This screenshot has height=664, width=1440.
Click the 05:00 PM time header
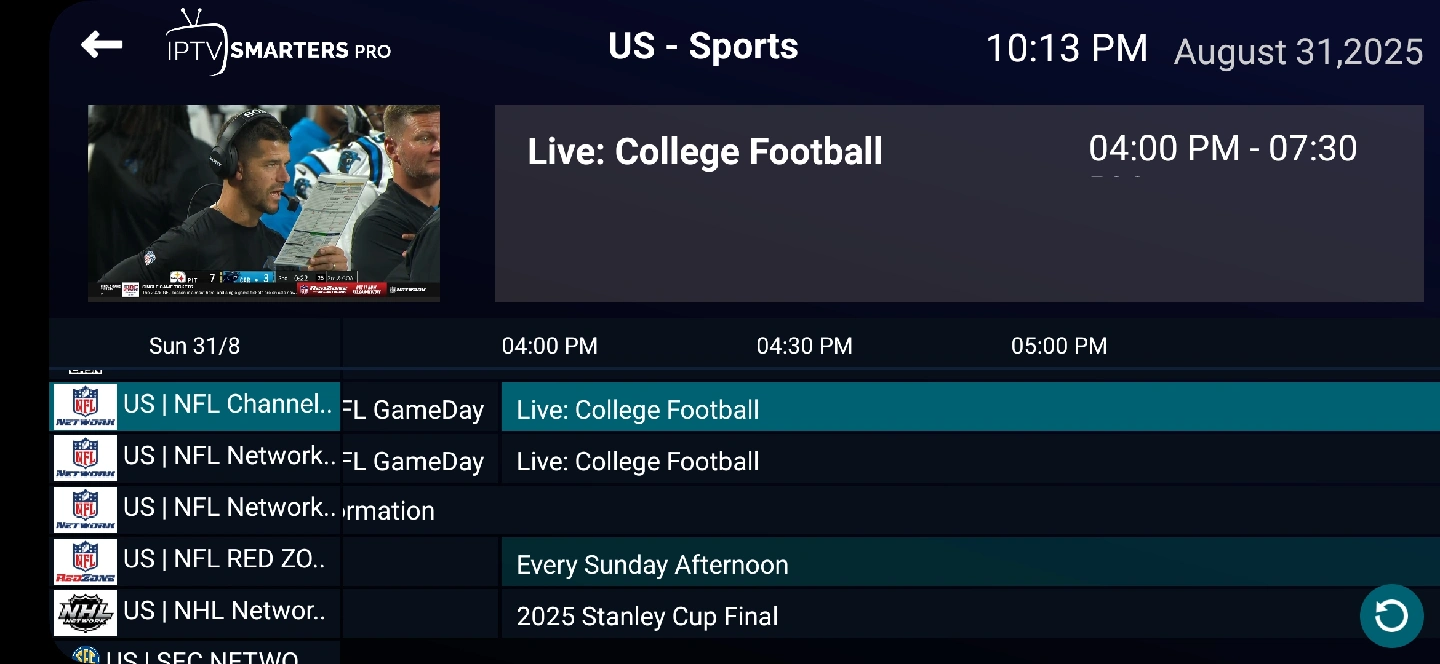[x=1058, y=346]
